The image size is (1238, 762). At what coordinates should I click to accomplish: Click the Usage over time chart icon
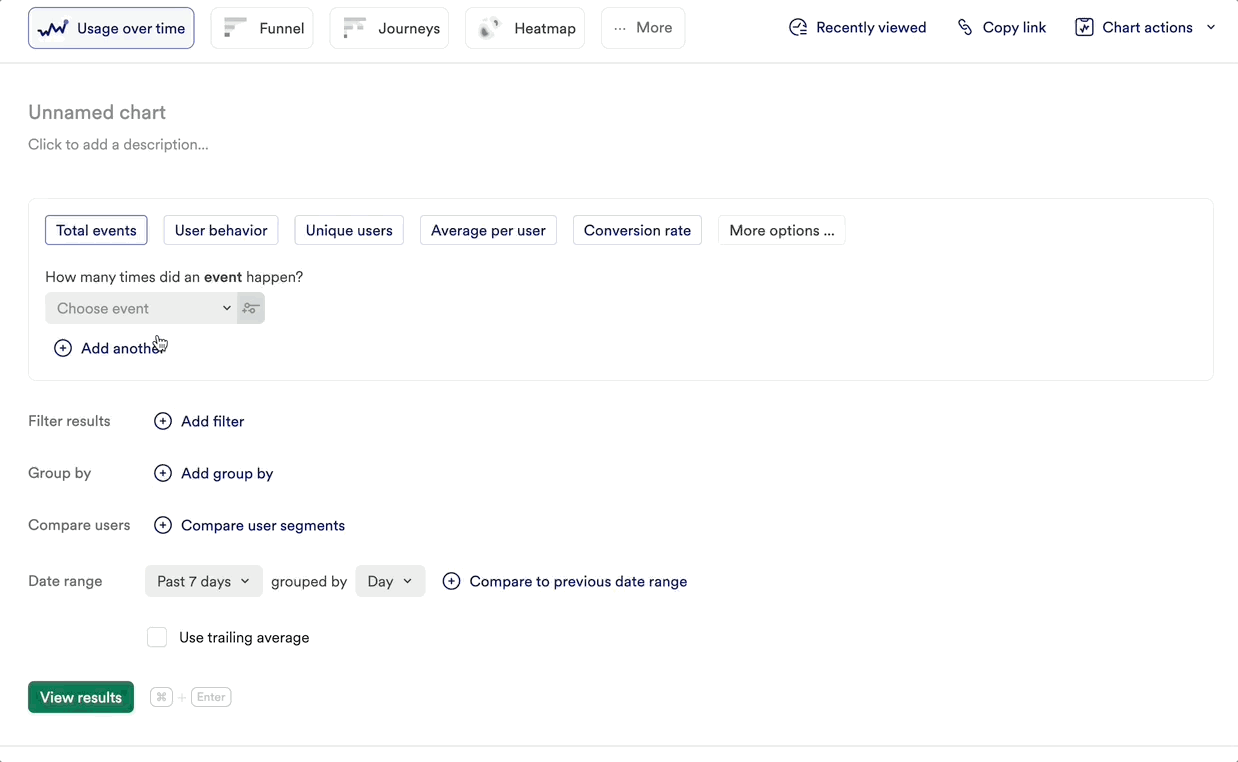[54, 27]
